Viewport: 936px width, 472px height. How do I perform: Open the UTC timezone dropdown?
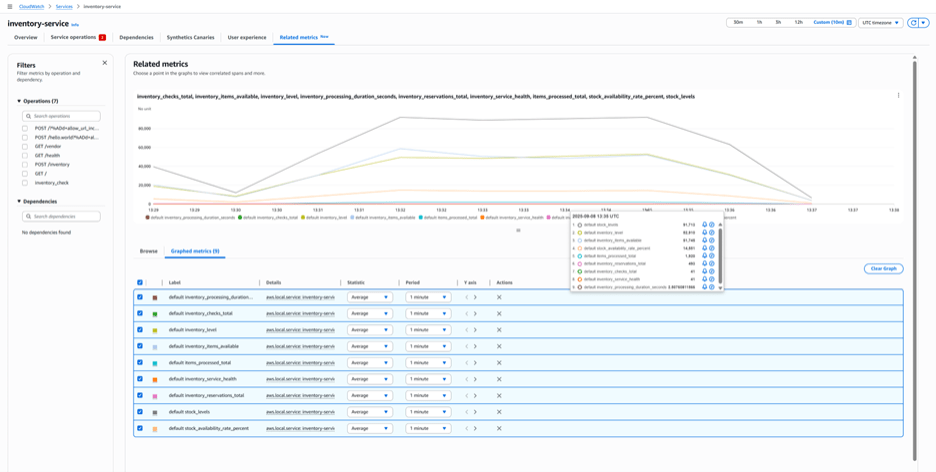pos(881,22)
